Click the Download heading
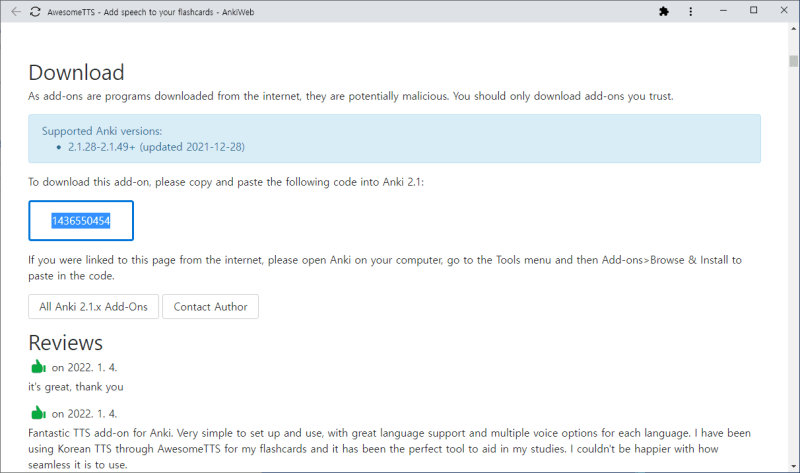The width and height of the screenshot is (800, 473). 76,72
